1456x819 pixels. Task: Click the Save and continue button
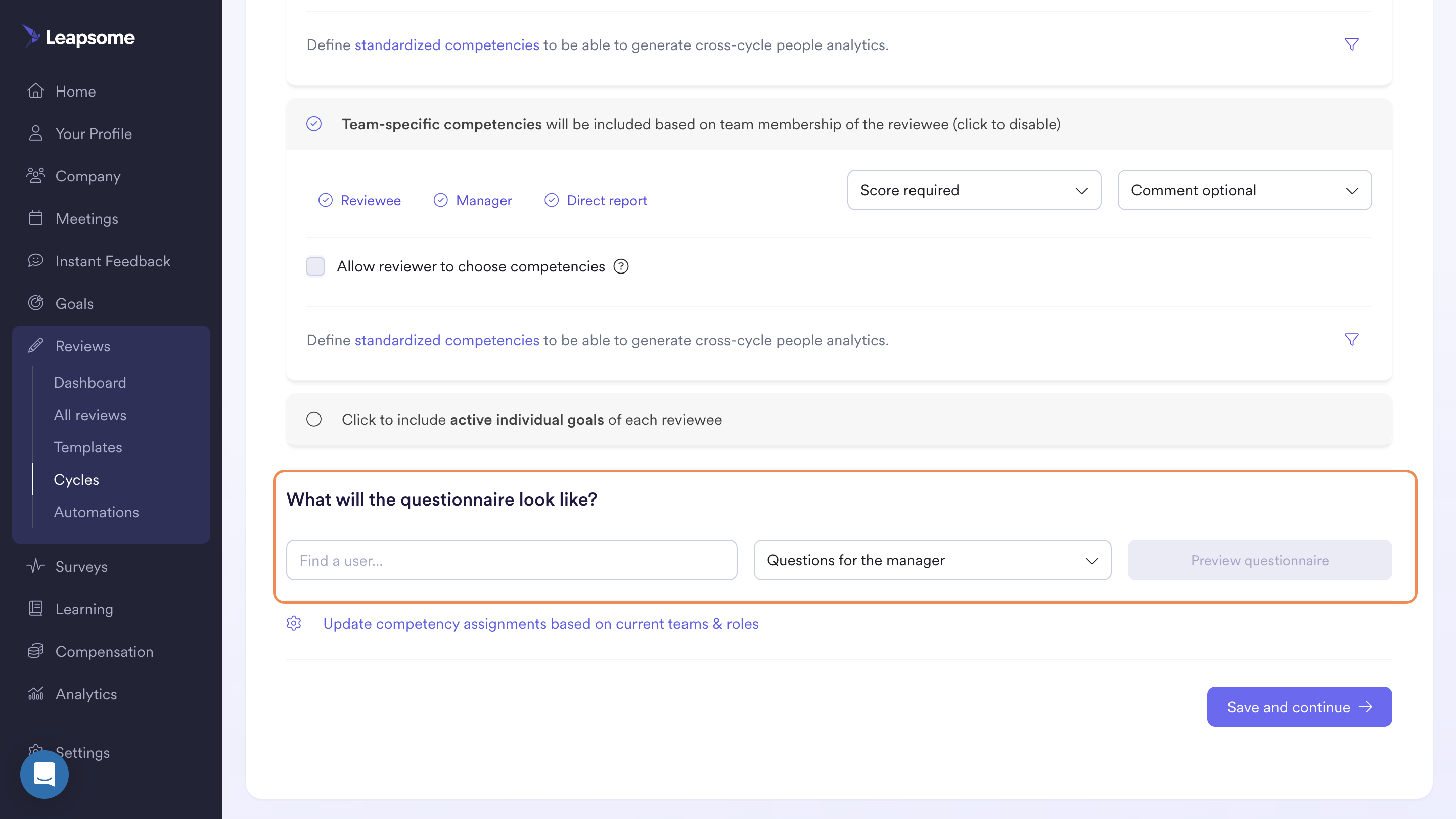tap(1299, 707)
